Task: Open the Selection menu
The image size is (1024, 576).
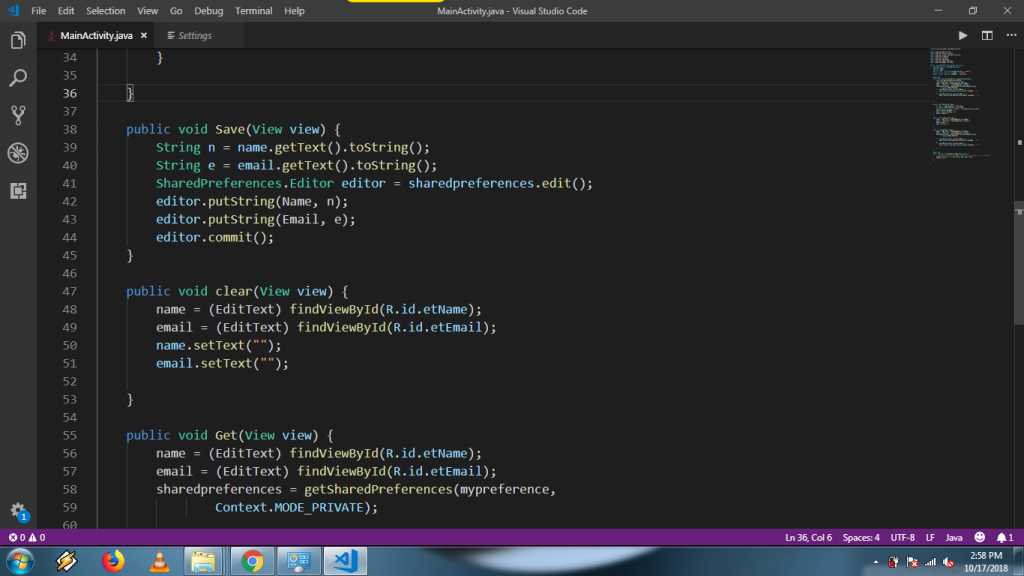Action: (105, 11)
